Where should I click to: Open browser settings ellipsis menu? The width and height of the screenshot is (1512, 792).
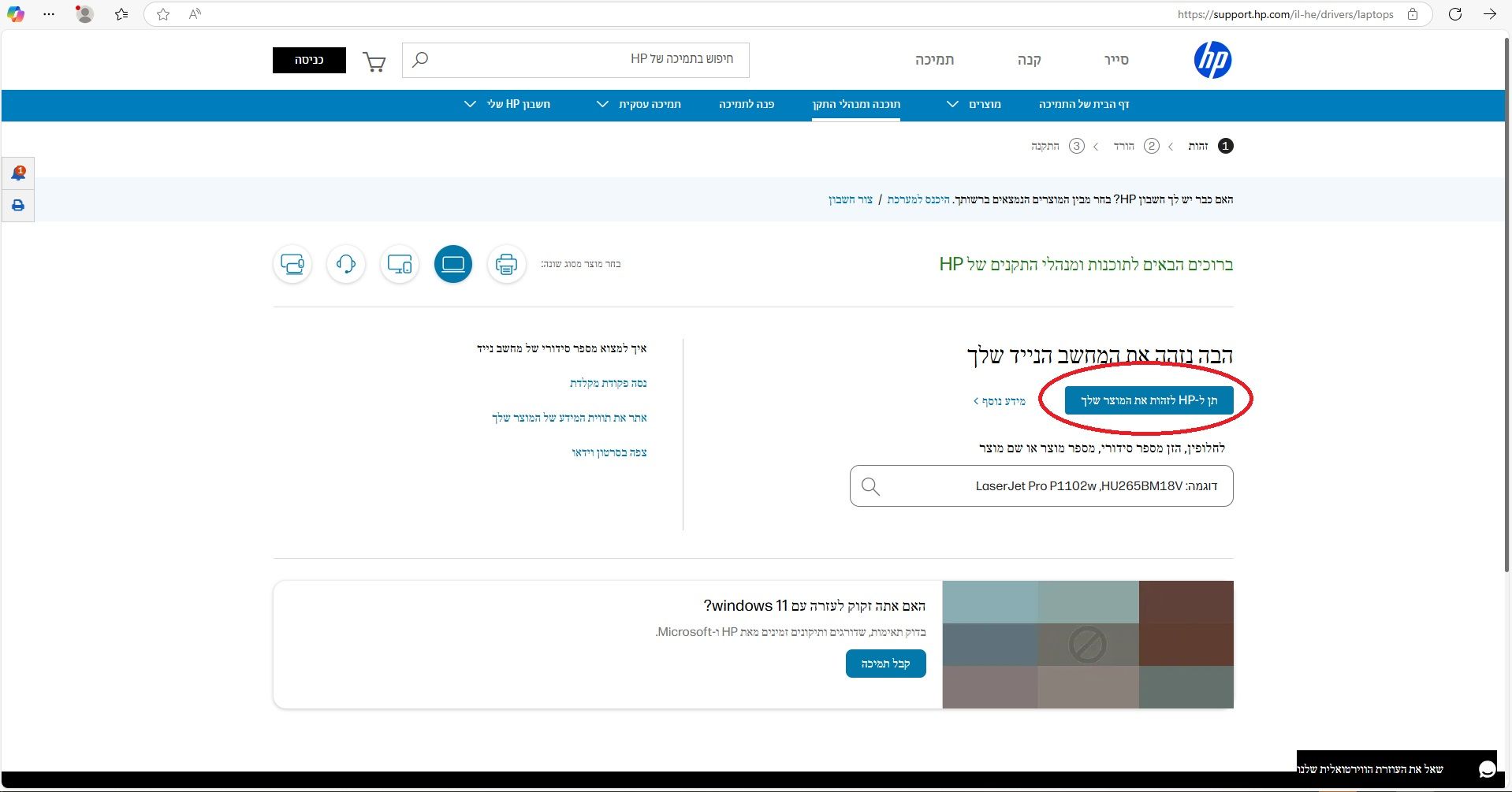[x=49, y=14]
